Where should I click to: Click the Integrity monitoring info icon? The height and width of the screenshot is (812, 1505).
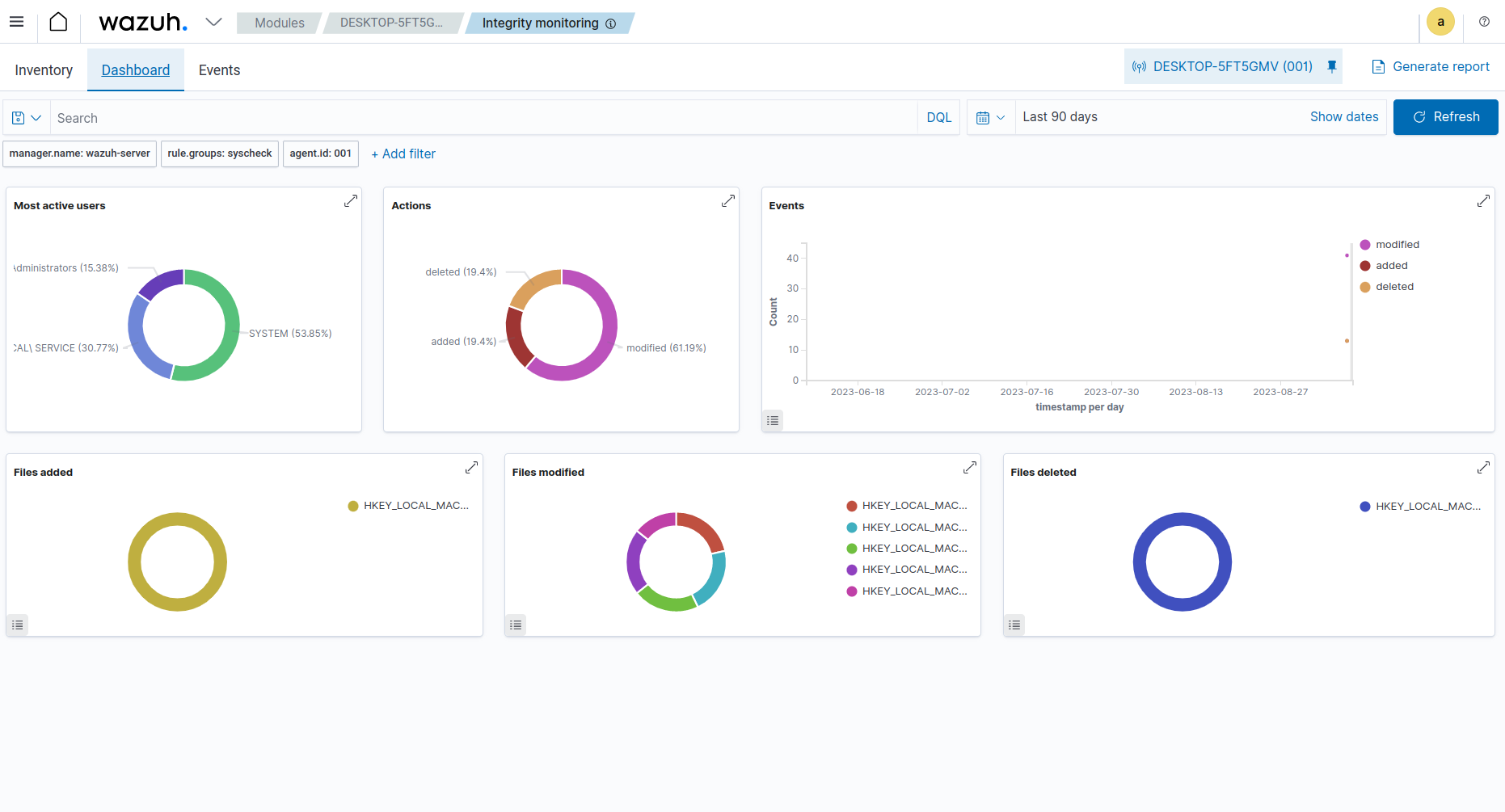point(611,23)
